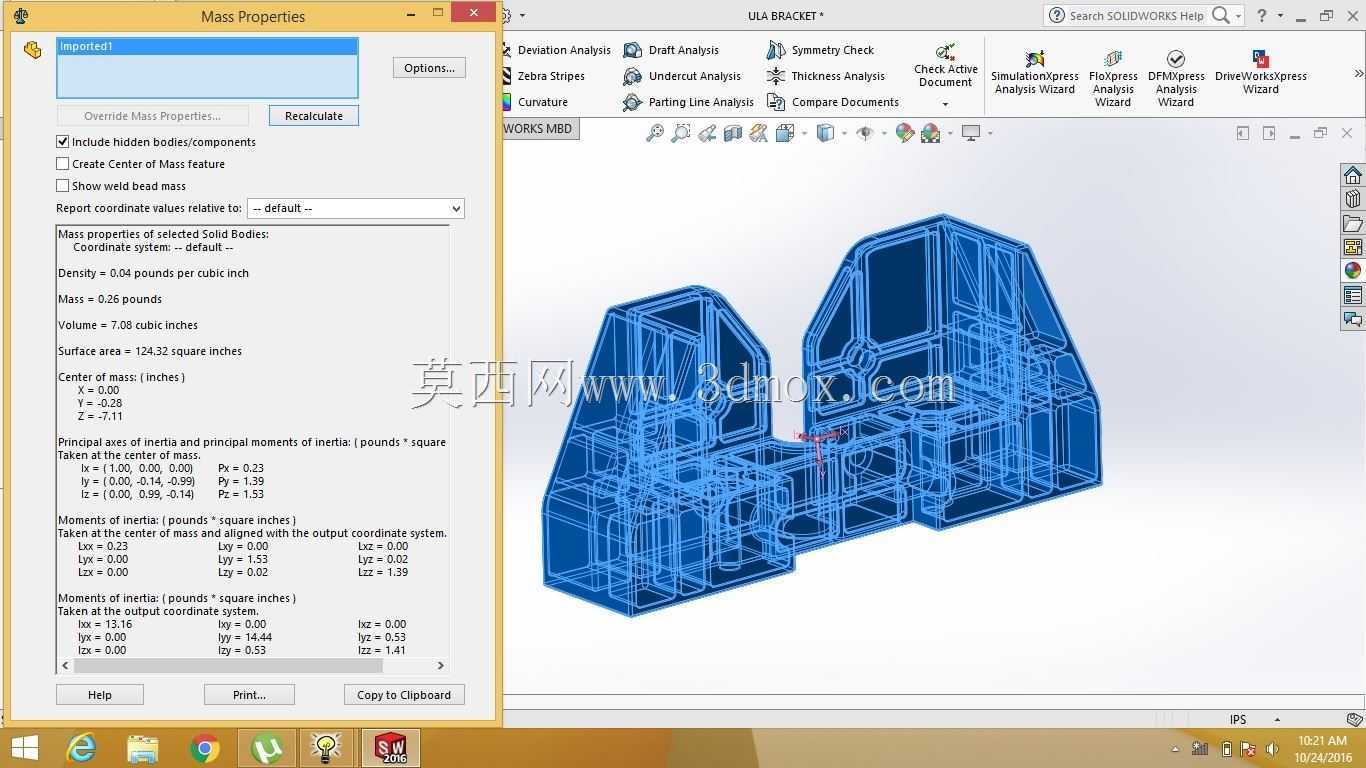Open Thickness Analysis tool
This screenshot has width=1366, height=768.
point(826,76)
